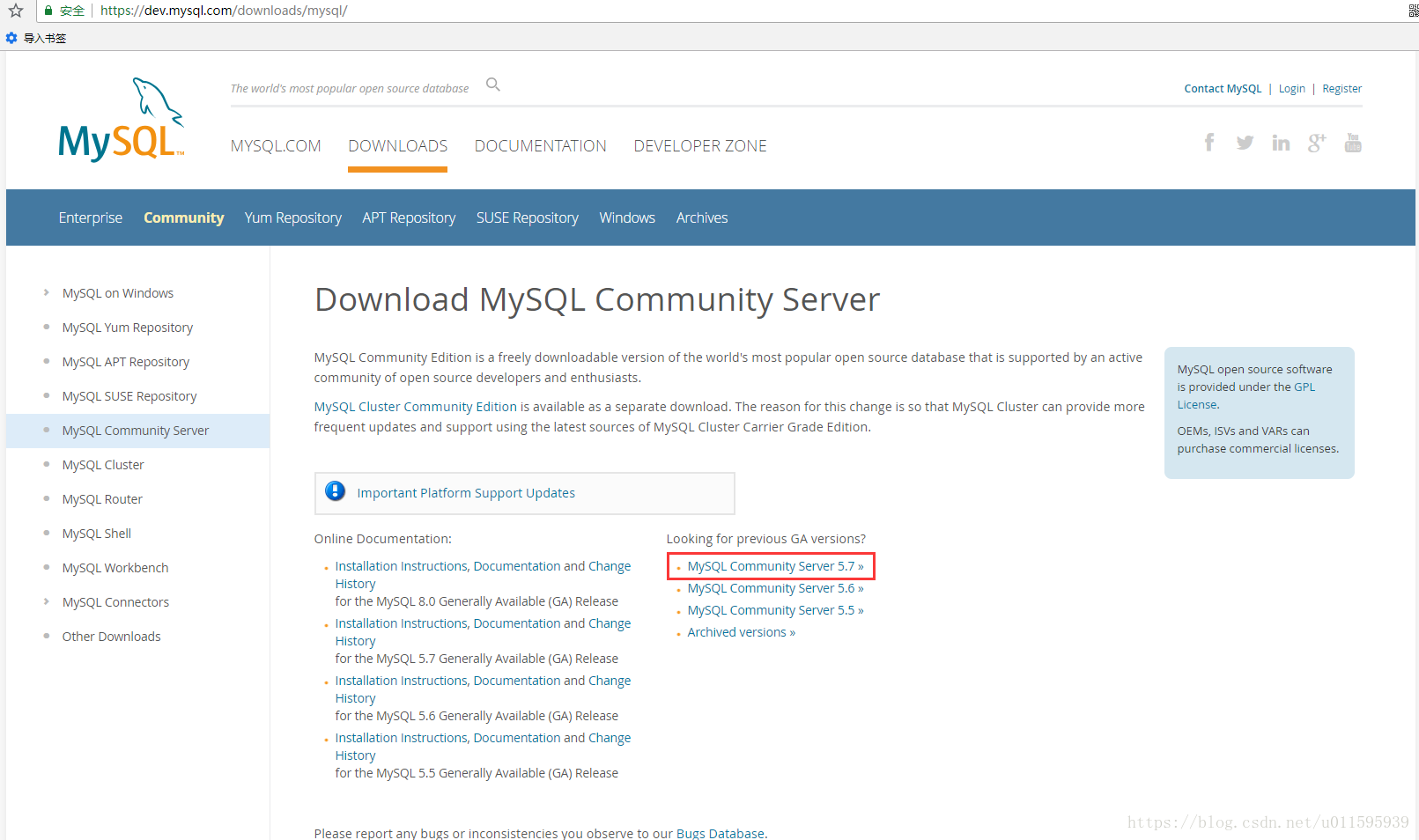
Task: Open MySQL Facebook page icon
Action: click(x=1209, y=143)
